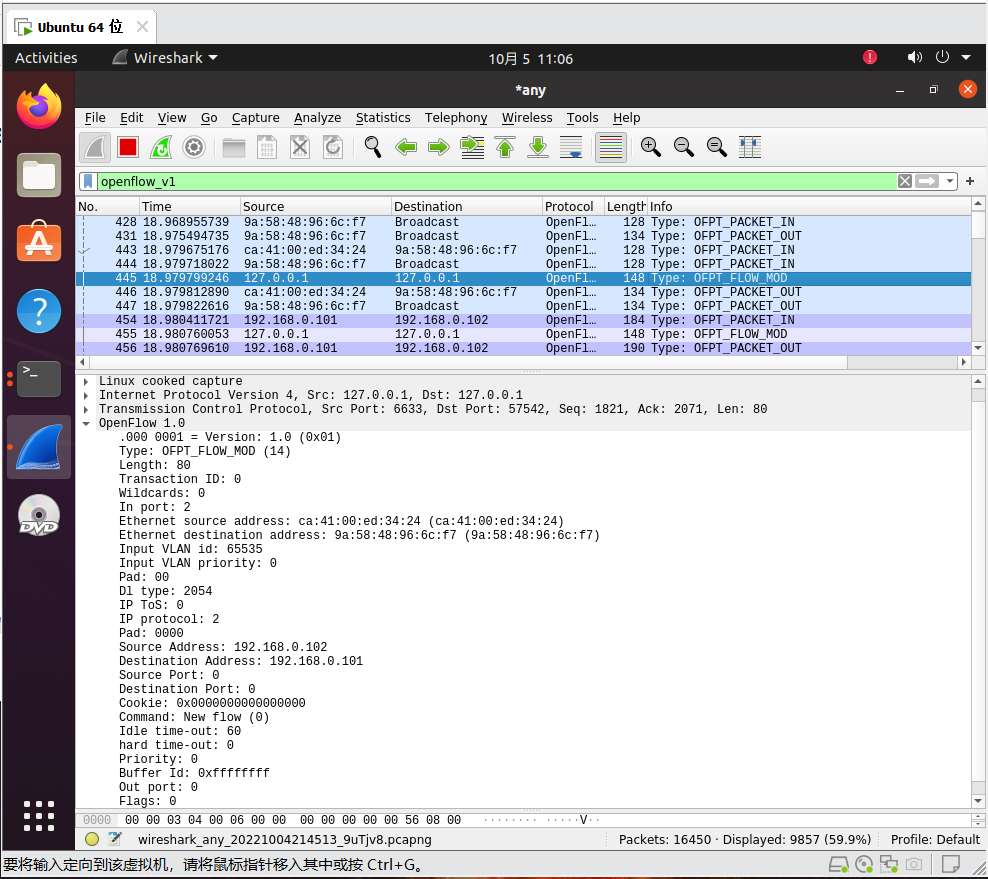Sort packets by the No. column header
Viewport: 988px width, 879px height.
tap(108, 207)
